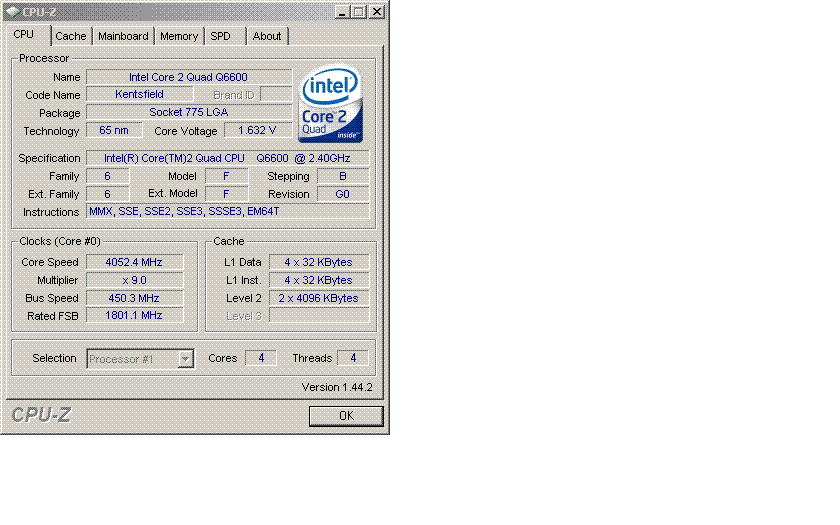Click the Kentsfield code name value
Screen dimensions: 840x525
(x=139, y=94)
